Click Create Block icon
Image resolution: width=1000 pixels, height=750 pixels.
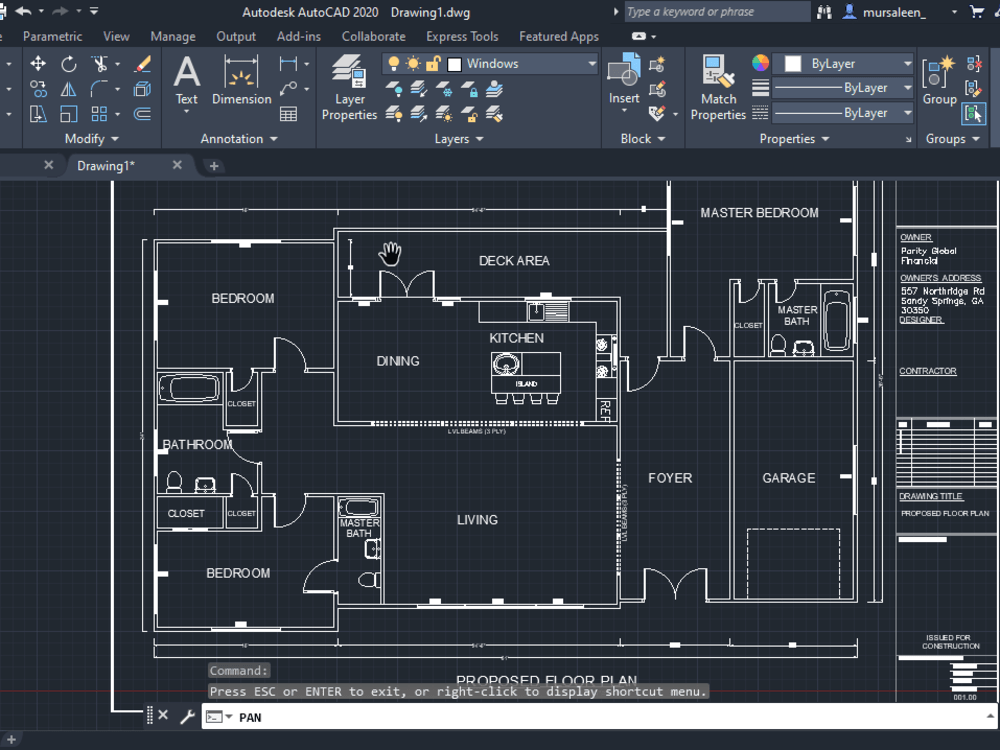click(x=657, y=64)
